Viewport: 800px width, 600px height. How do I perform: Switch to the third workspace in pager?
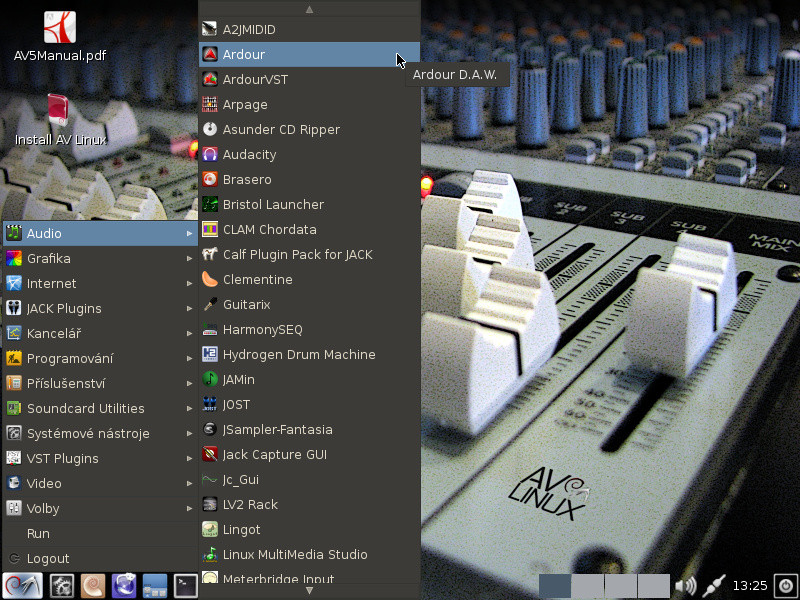click(621, 585)
